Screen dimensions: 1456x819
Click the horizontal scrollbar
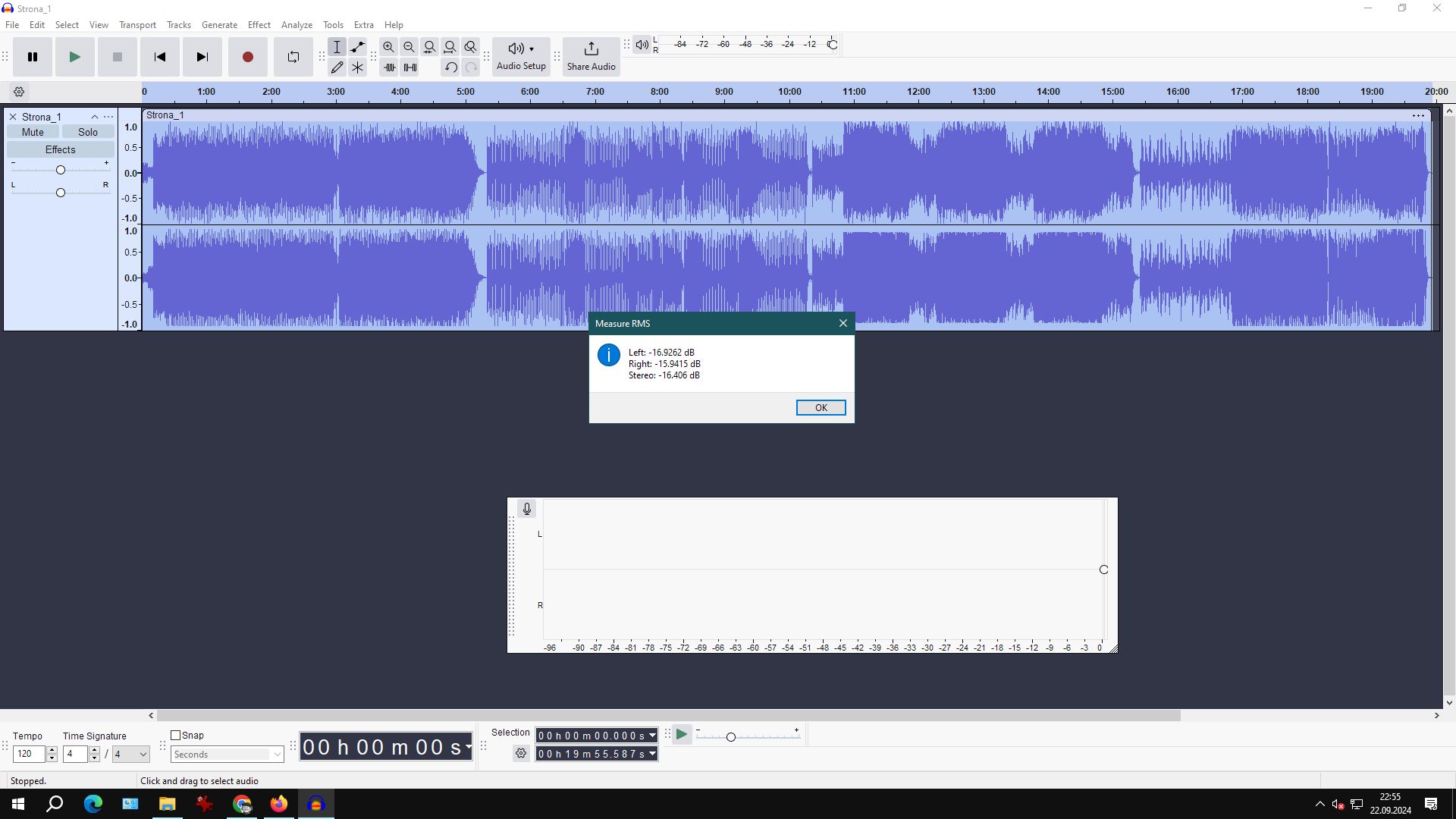coord(668,715)
